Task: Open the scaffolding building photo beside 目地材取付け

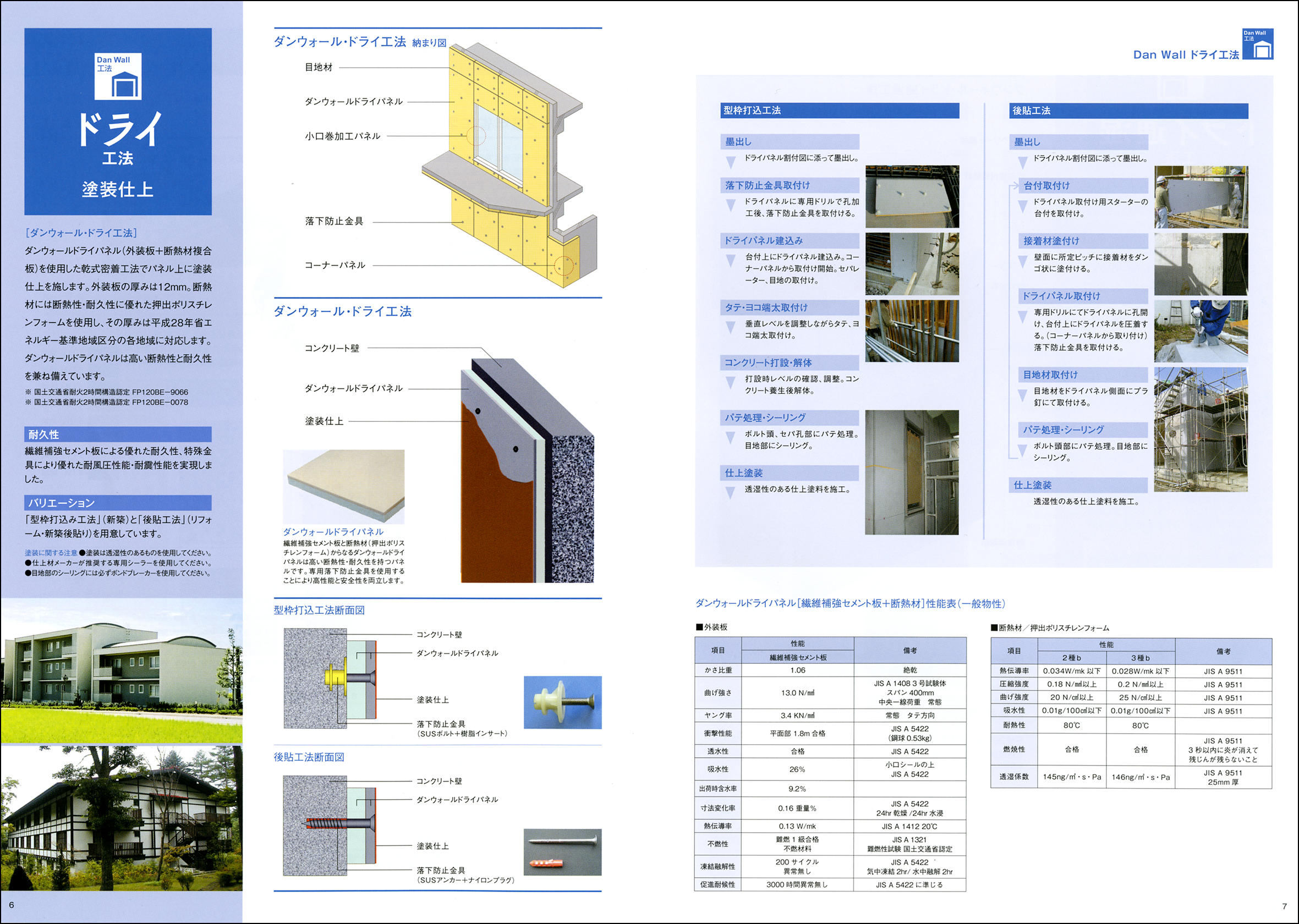Action: (x=1201, y=430)
